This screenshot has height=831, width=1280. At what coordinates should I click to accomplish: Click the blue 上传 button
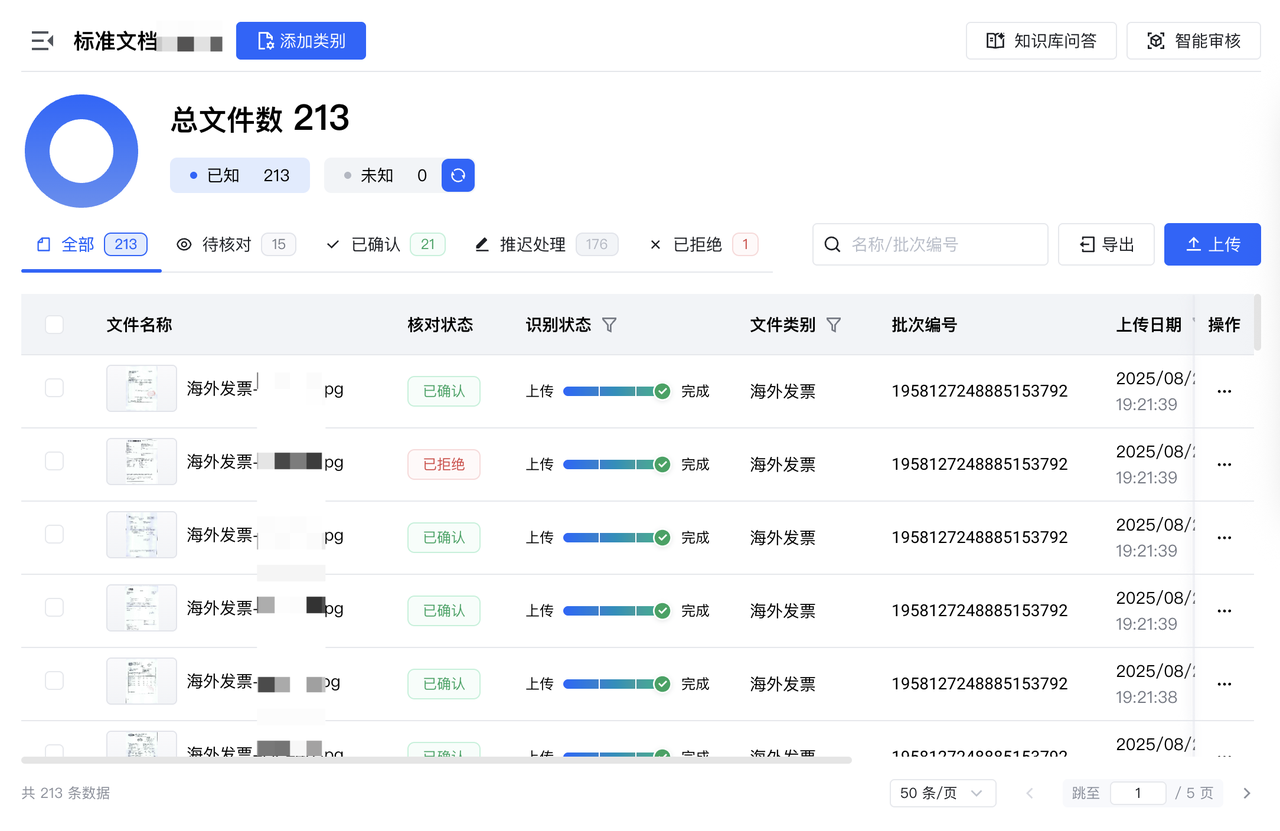(x=1212, y=244)
